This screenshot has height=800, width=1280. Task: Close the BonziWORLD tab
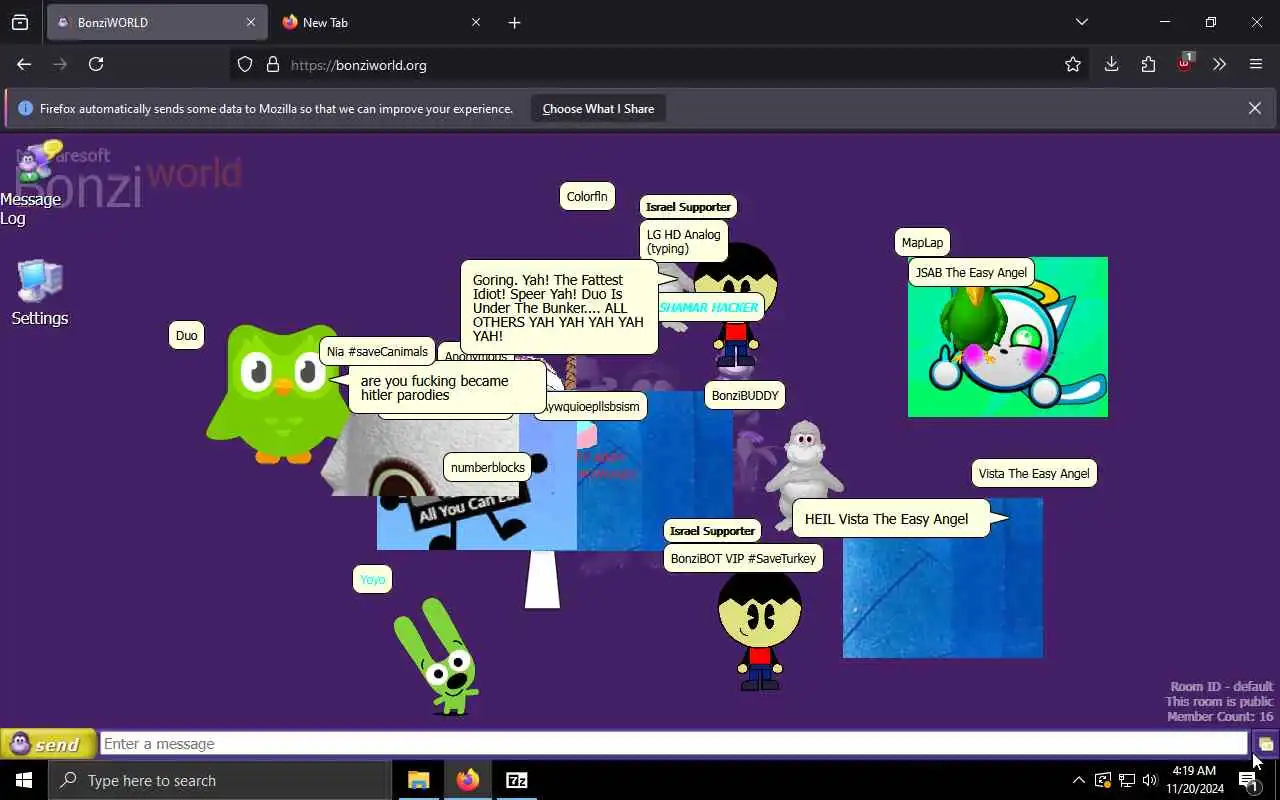250,22
